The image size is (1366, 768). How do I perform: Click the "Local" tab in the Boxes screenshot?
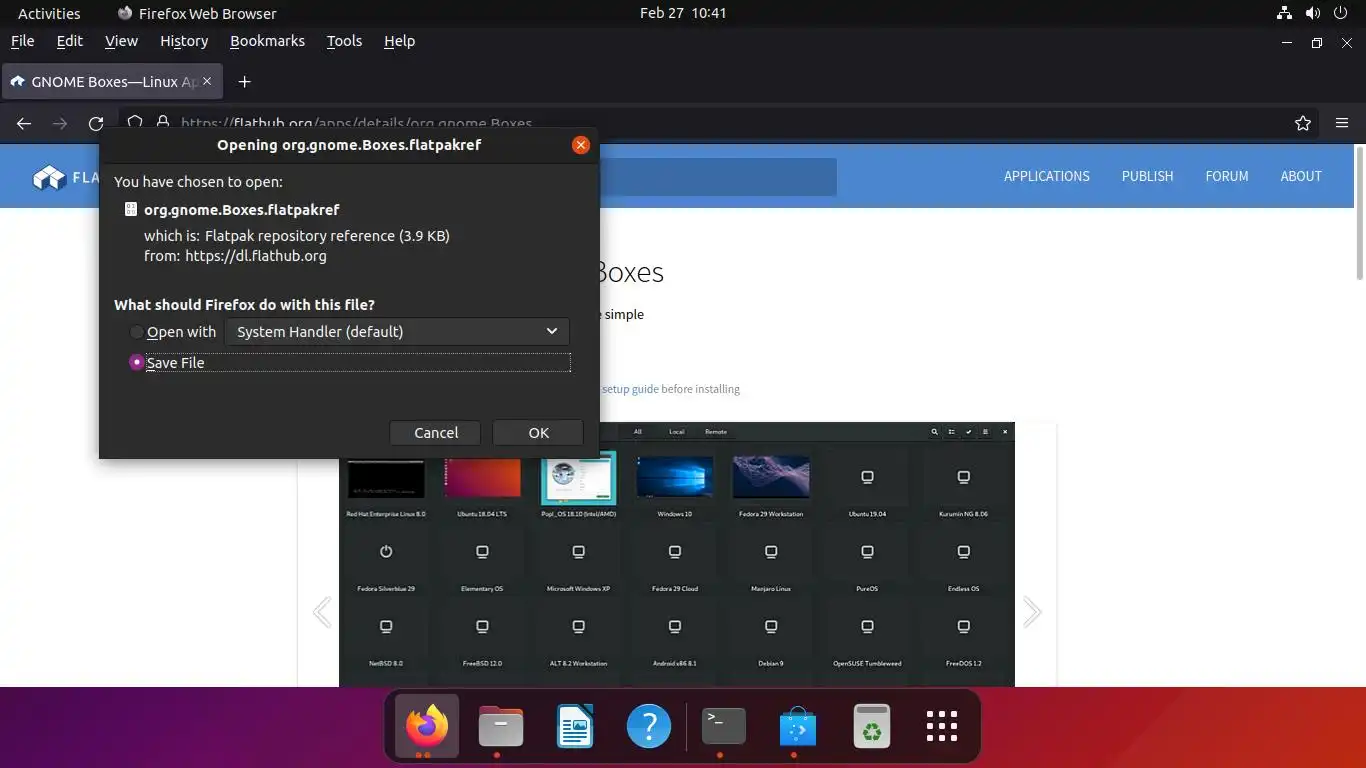click(x=677, y=432)
